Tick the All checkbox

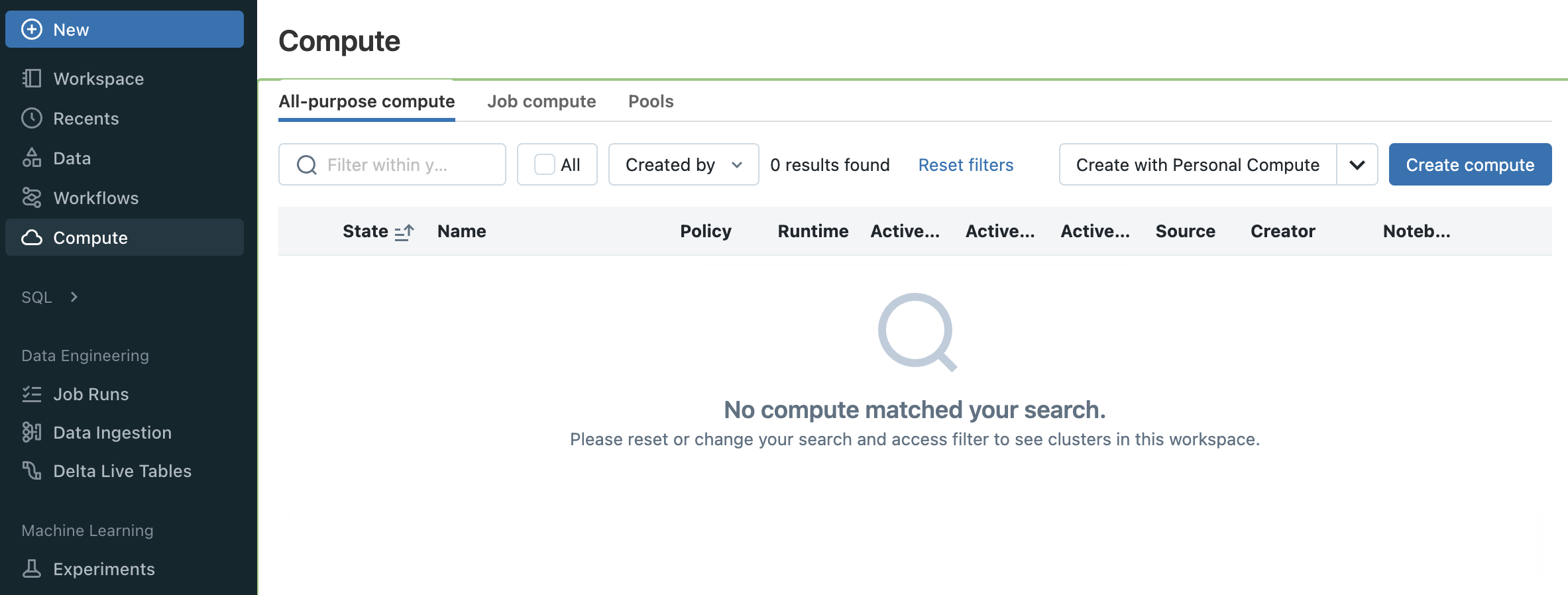544,164
